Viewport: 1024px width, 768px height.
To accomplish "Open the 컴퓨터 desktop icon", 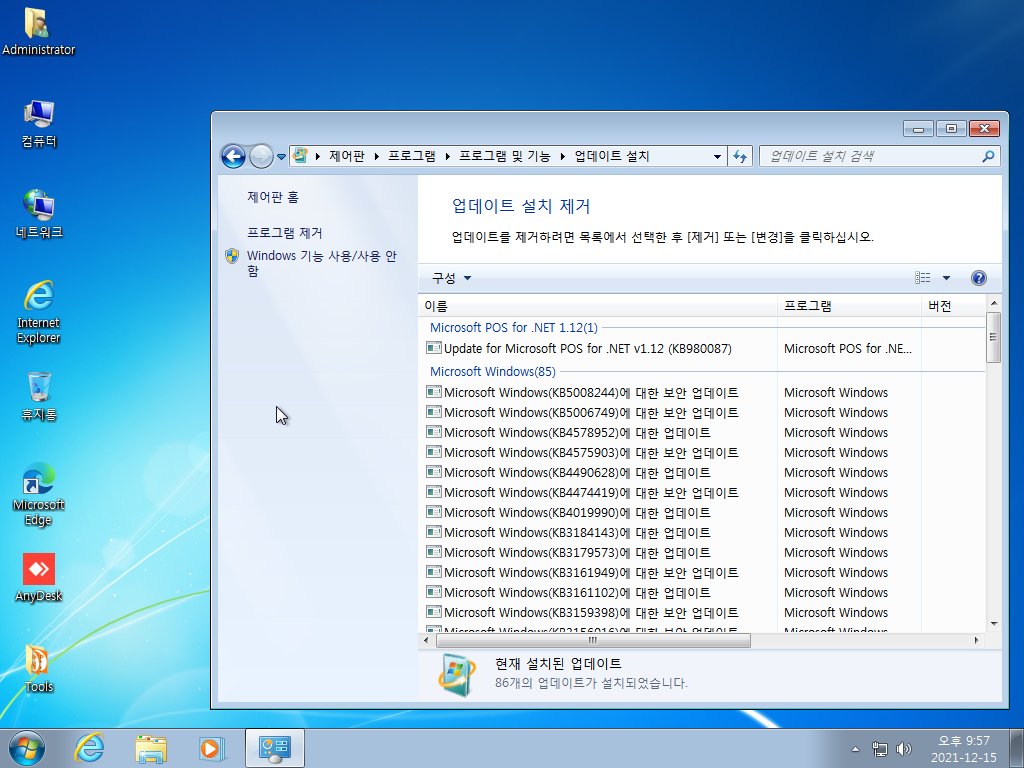I will (39, 124).
